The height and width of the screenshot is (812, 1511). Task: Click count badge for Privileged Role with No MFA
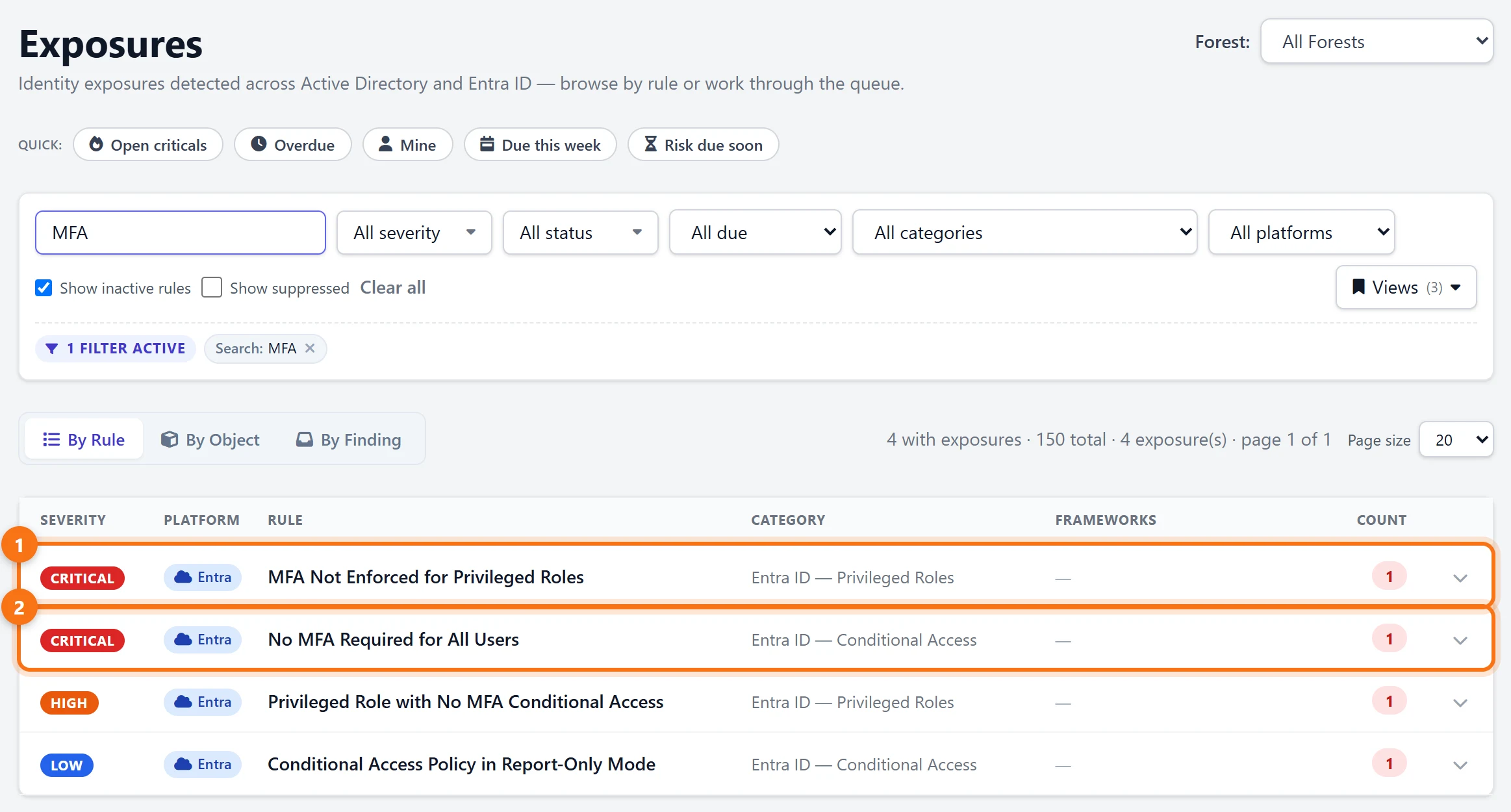(1390, 701)
